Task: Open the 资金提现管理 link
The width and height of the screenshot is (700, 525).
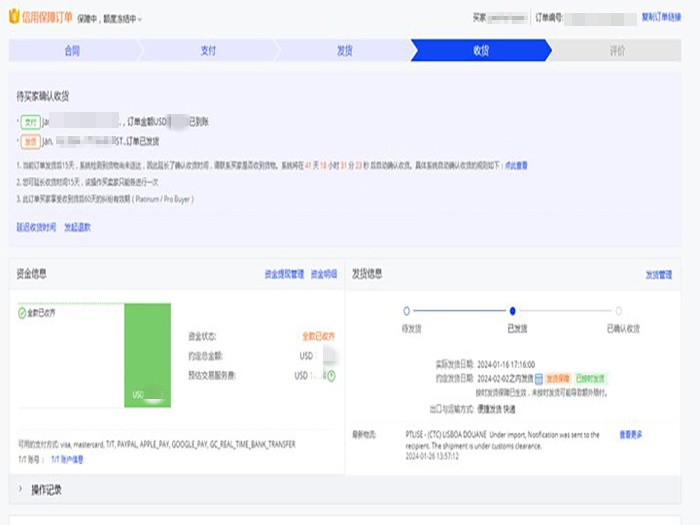Action: pyautogui.click(x=284, y=273)
